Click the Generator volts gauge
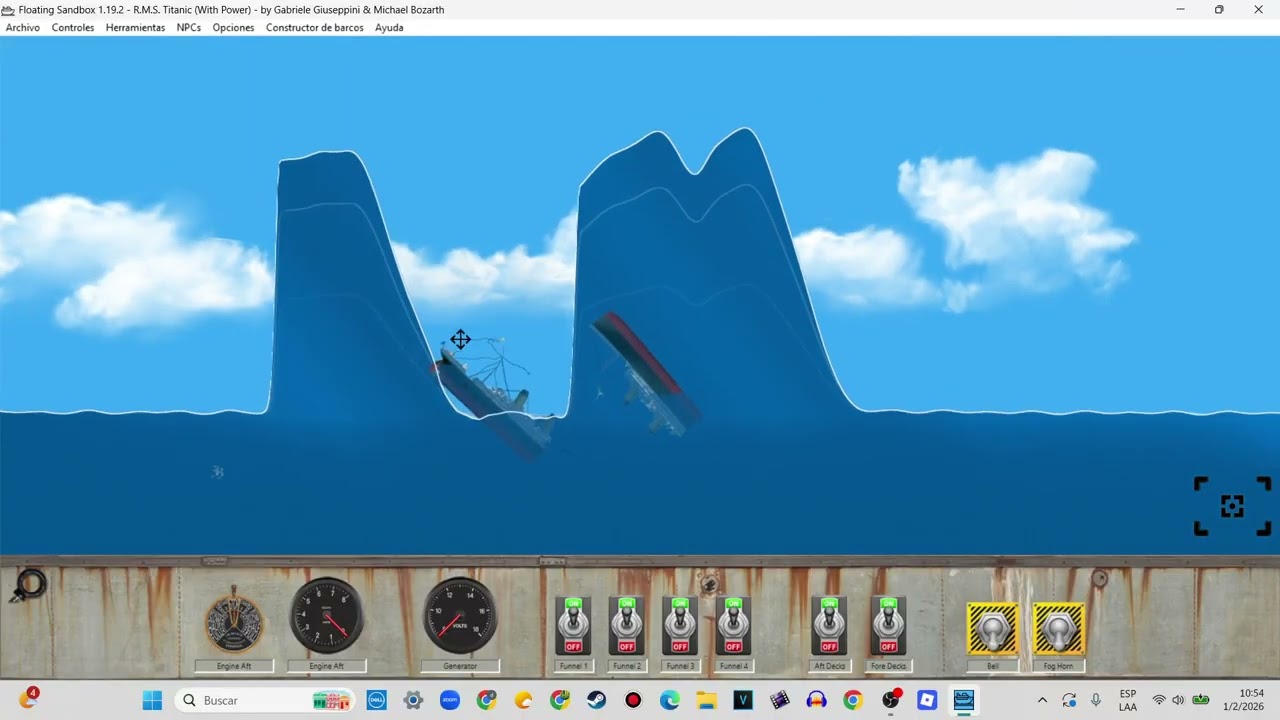 point(460,616)
